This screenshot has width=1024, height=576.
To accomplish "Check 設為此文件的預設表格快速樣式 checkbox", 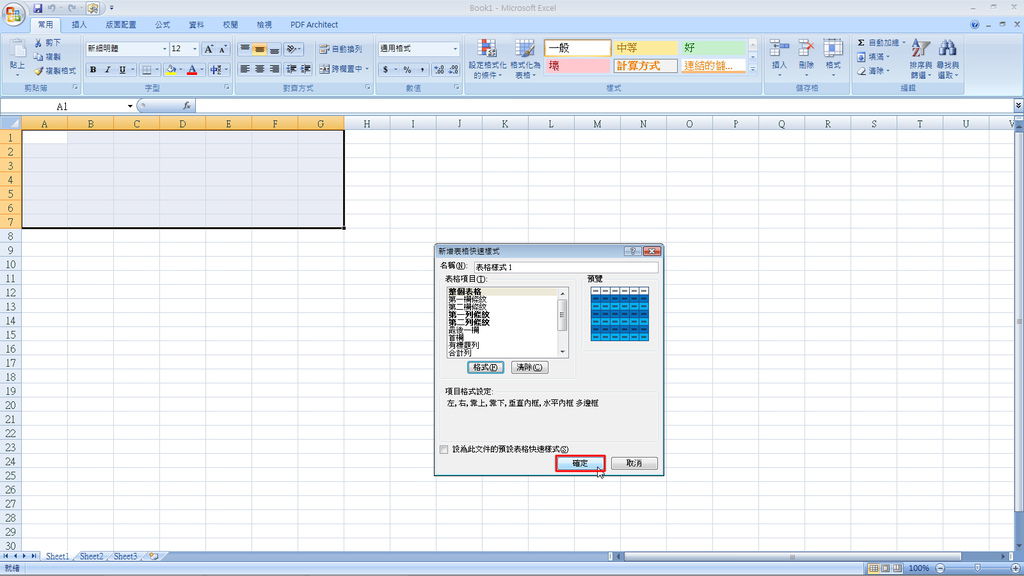I will [444, 449].
